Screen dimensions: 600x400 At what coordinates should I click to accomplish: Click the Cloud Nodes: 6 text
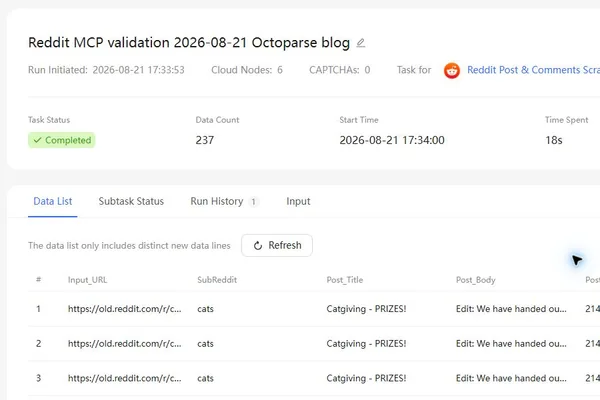(x=247, y=70)
